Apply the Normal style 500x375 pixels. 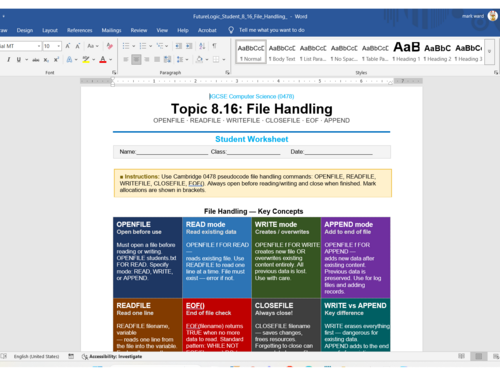(251, 52)
